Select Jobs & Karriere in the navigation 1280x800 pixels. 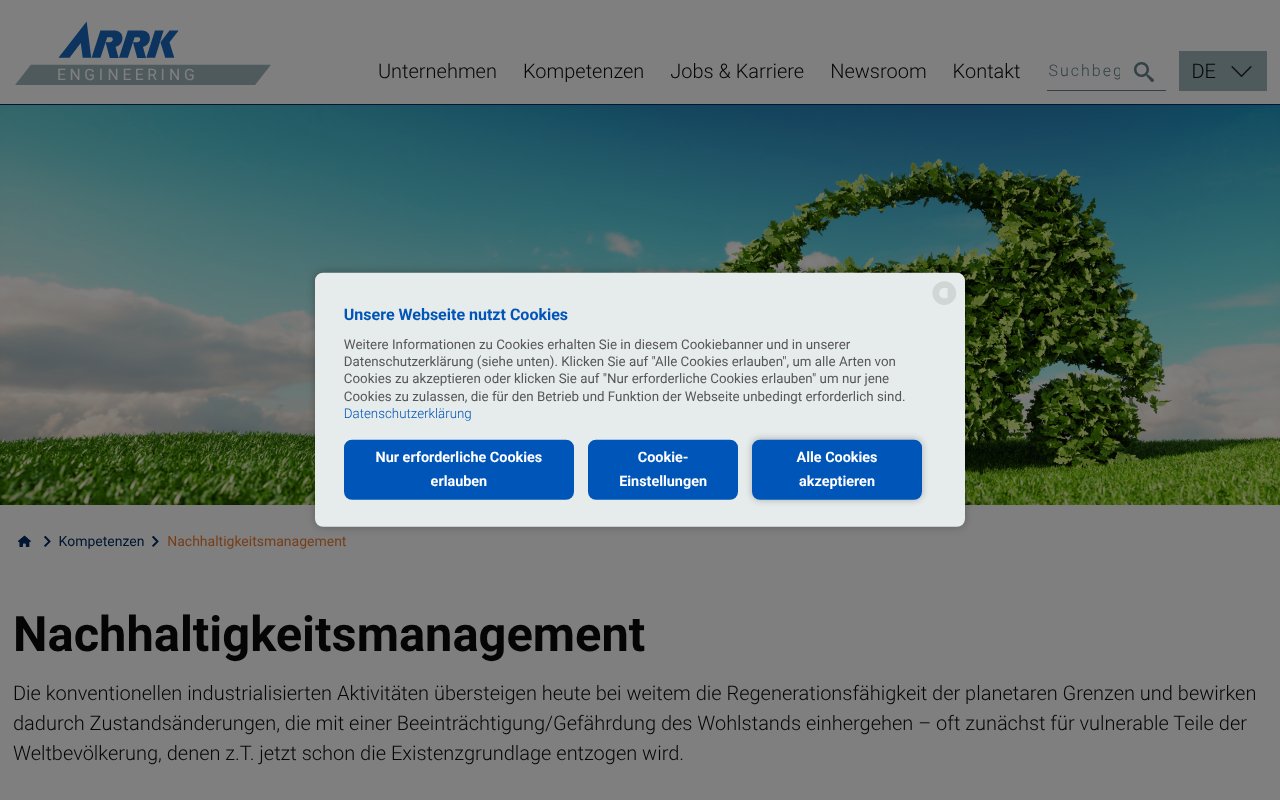tap(737, 71)
